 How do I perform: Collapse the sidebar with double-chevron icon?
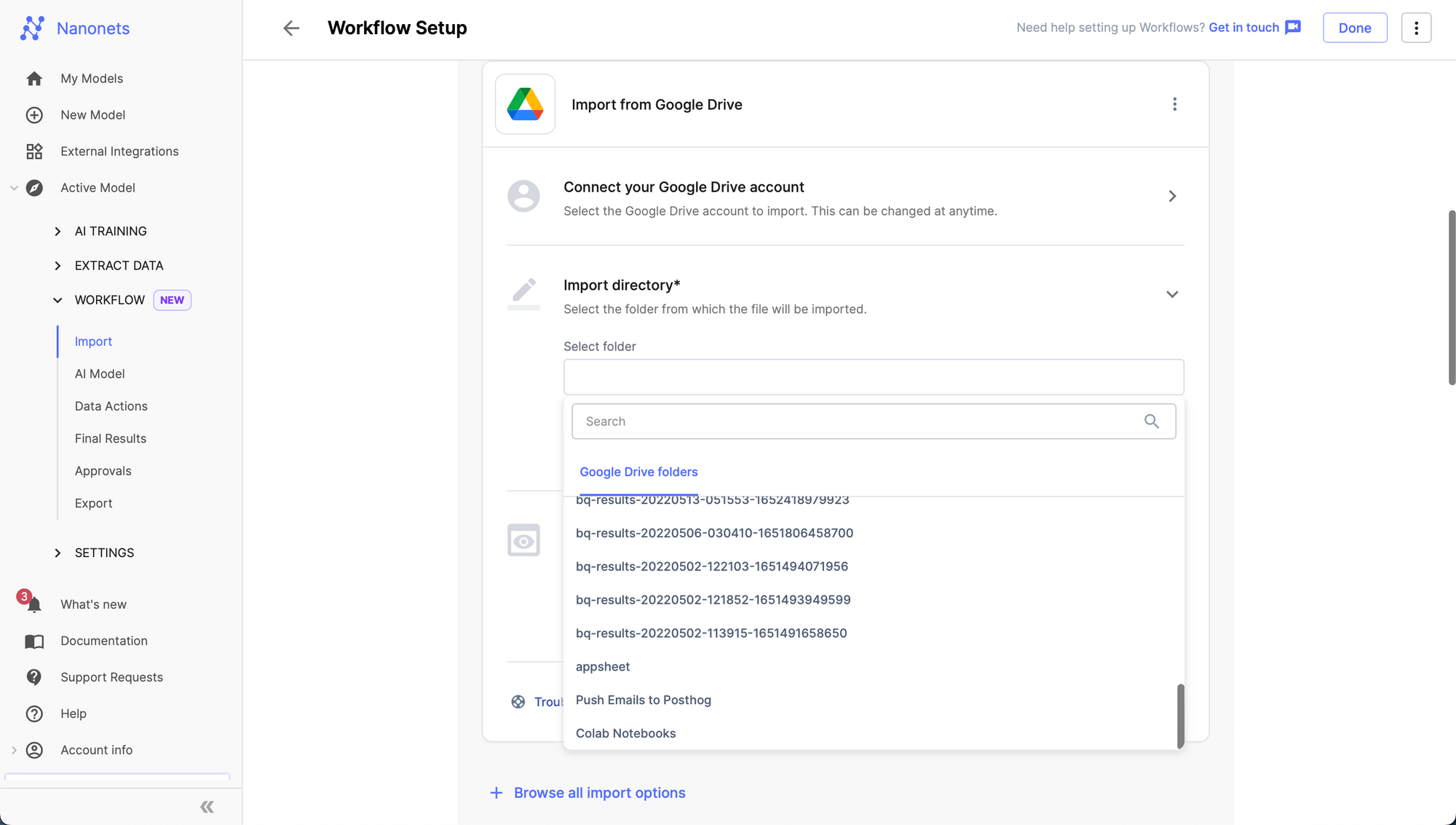[207, 807]
